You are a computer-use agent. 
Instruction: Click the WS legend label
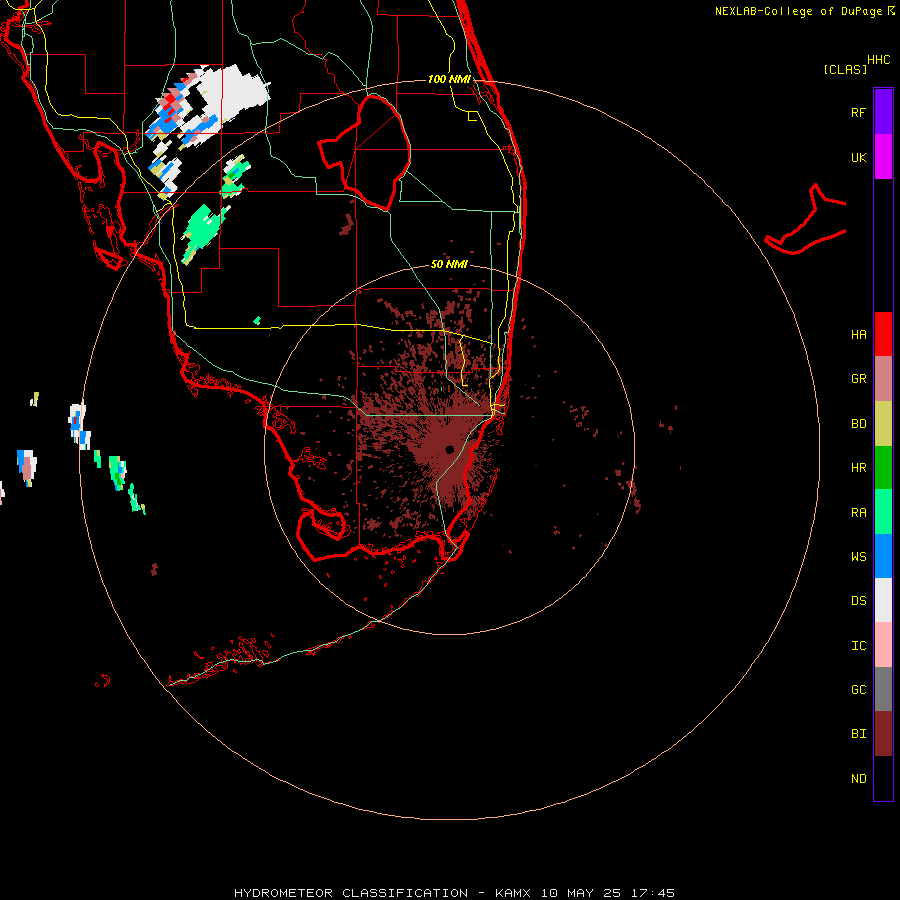(858, 557)
